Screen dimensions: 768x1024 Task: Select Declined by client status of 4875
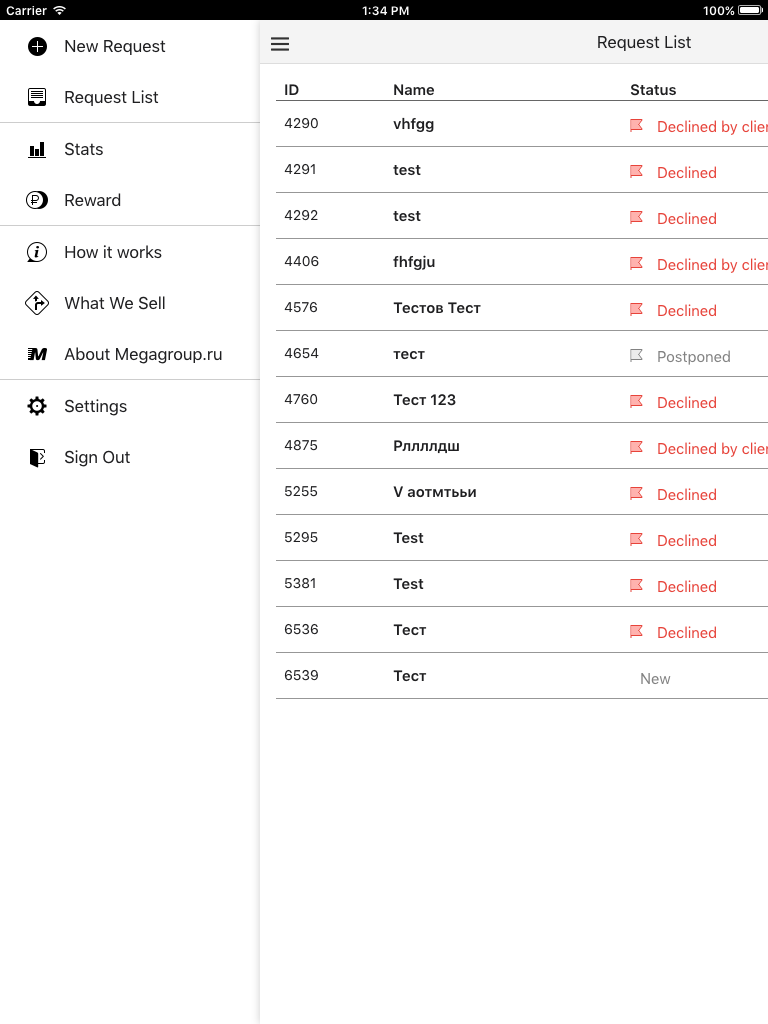pyautogui.click(x=712, y=449)
